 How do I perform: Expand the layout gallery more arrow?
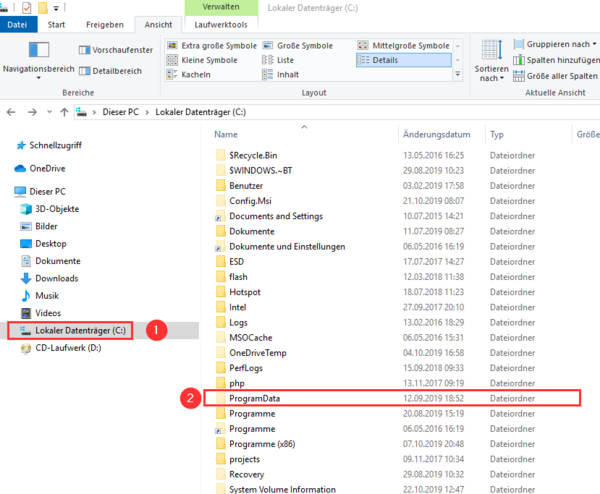[x=458, y=74]
